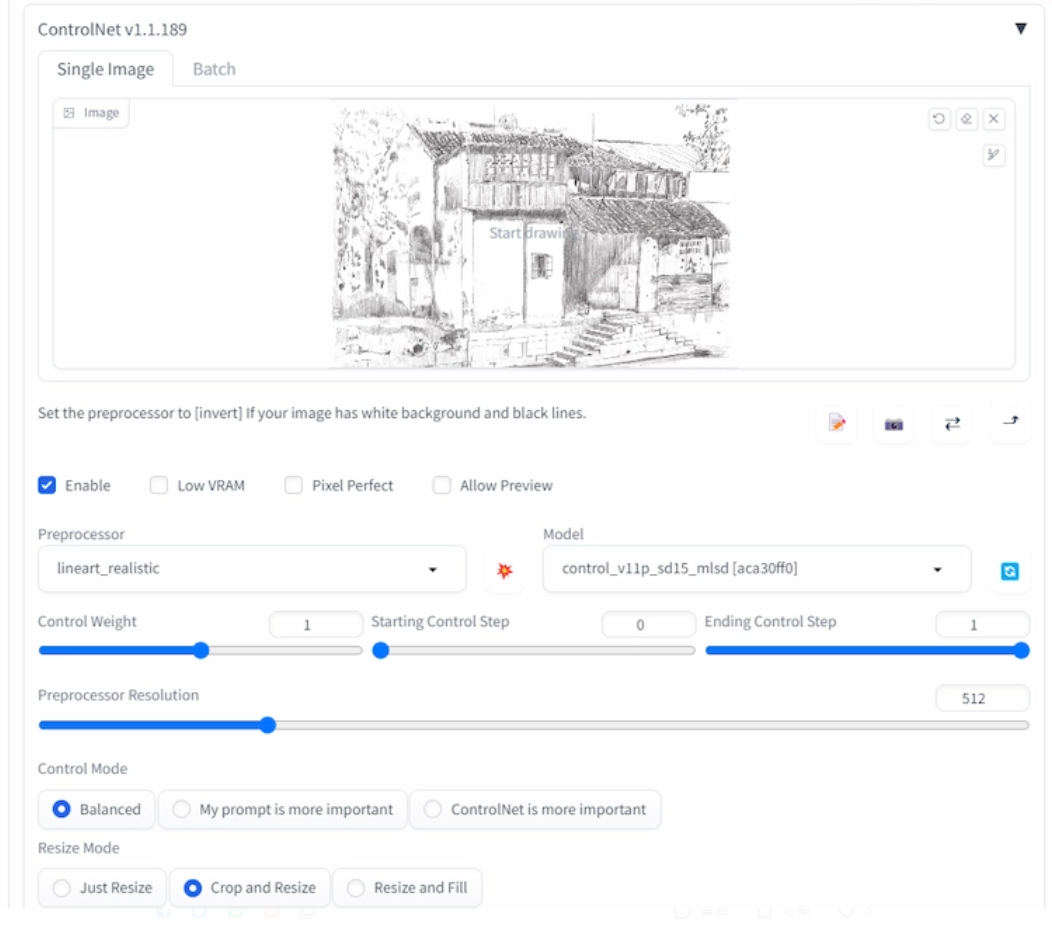The width and height of the screenshot is (1052, 926).
Task: Enable the Low VRAM checkbox
Action: (159, 485)
